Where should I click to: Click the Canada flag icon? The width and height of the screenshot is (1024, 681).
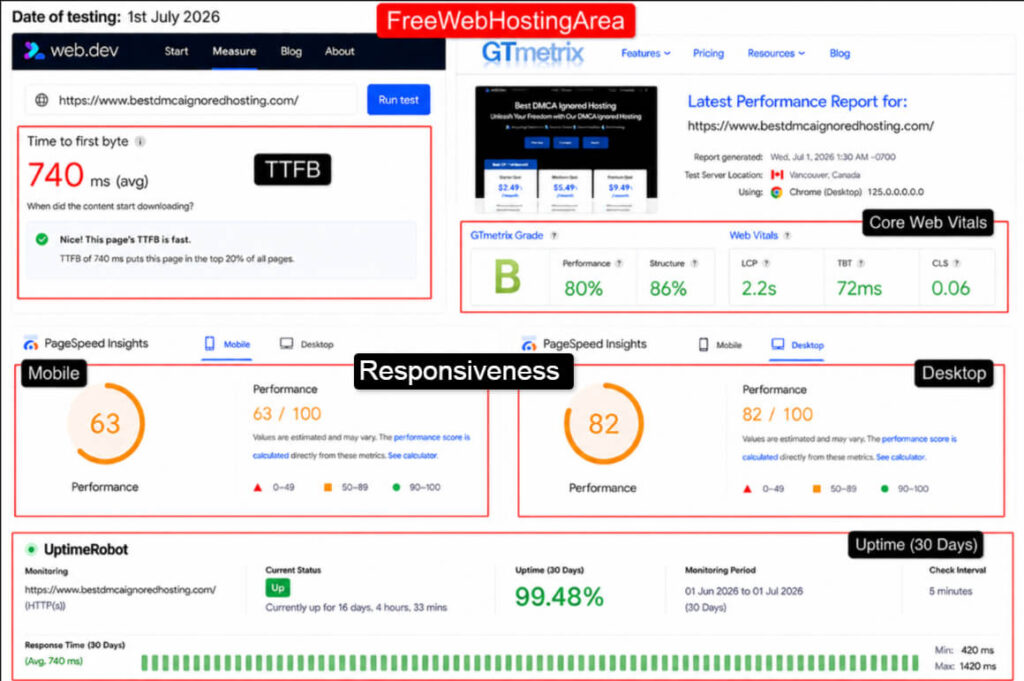click(x=776, y=174)
